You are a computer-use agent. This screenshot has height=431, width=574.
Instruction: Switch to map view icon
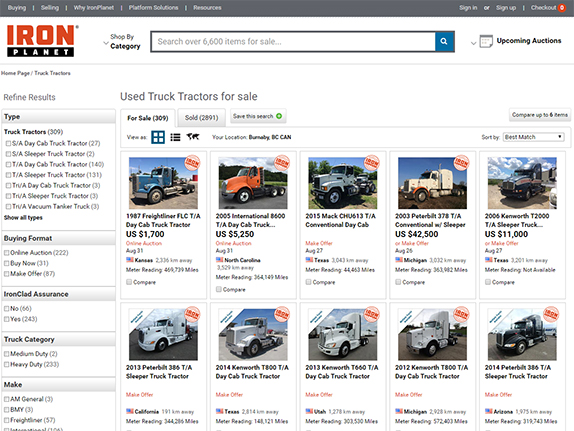[x=193, y=137]
